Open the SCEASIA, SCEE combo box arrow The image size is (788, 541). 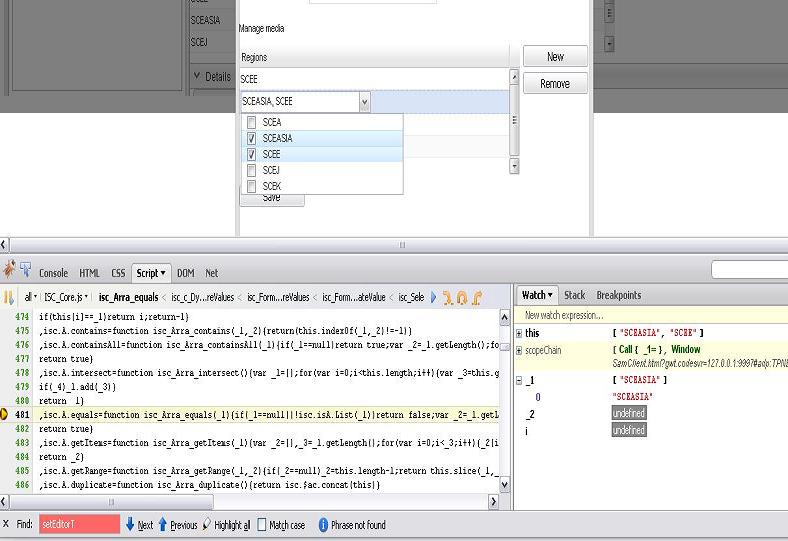point(364,101)
